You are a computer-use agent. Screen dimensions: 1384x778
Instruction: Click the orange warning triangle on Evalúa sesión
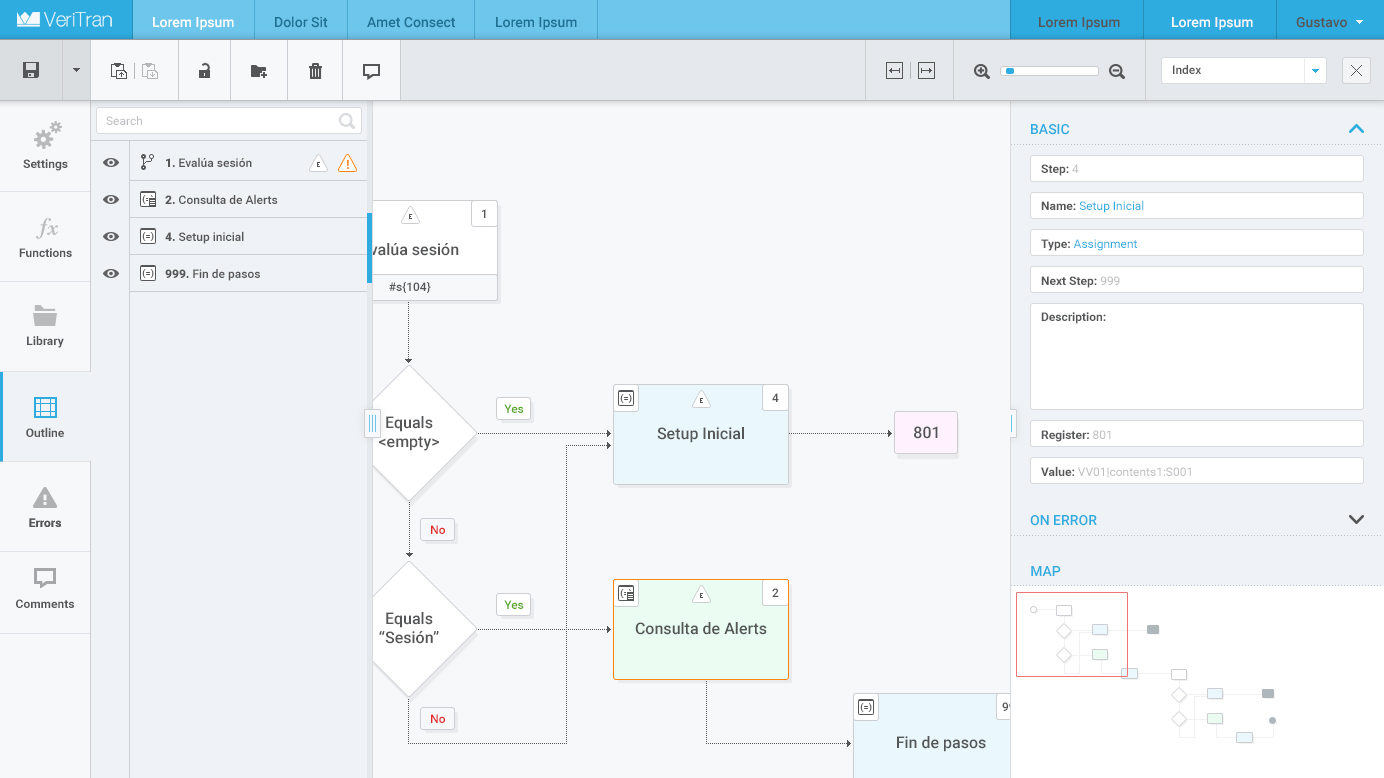pyautogui.click(x=347, y=163)
